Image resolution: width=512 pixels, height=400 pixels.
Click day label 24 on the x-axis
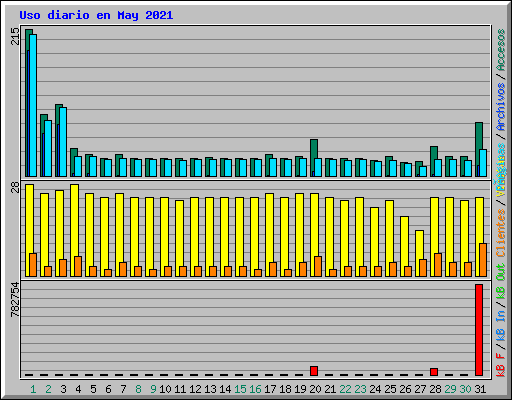pos(375,389)
